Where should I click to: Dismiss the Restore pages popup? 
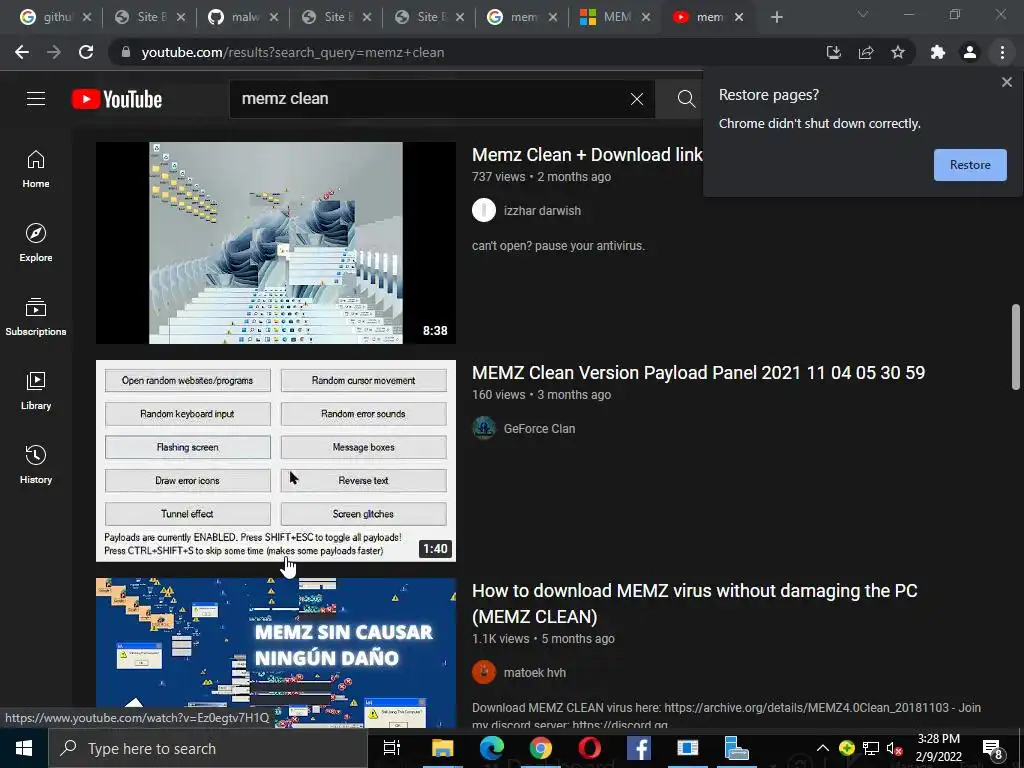1006,82
